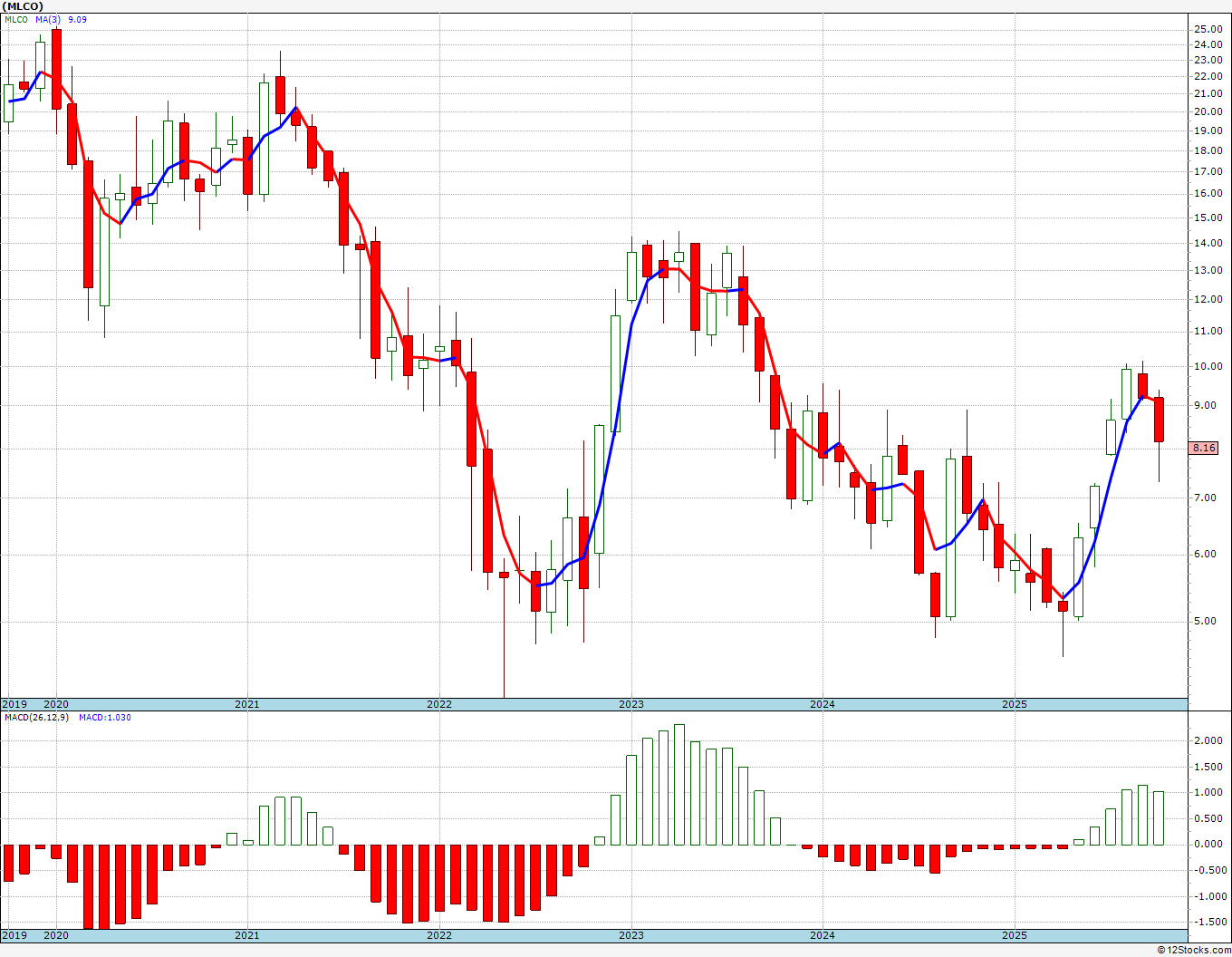The image size is (1232, 957).
Task: Click the 2023 year marker on price axis
Action: (x=631, y=704)
